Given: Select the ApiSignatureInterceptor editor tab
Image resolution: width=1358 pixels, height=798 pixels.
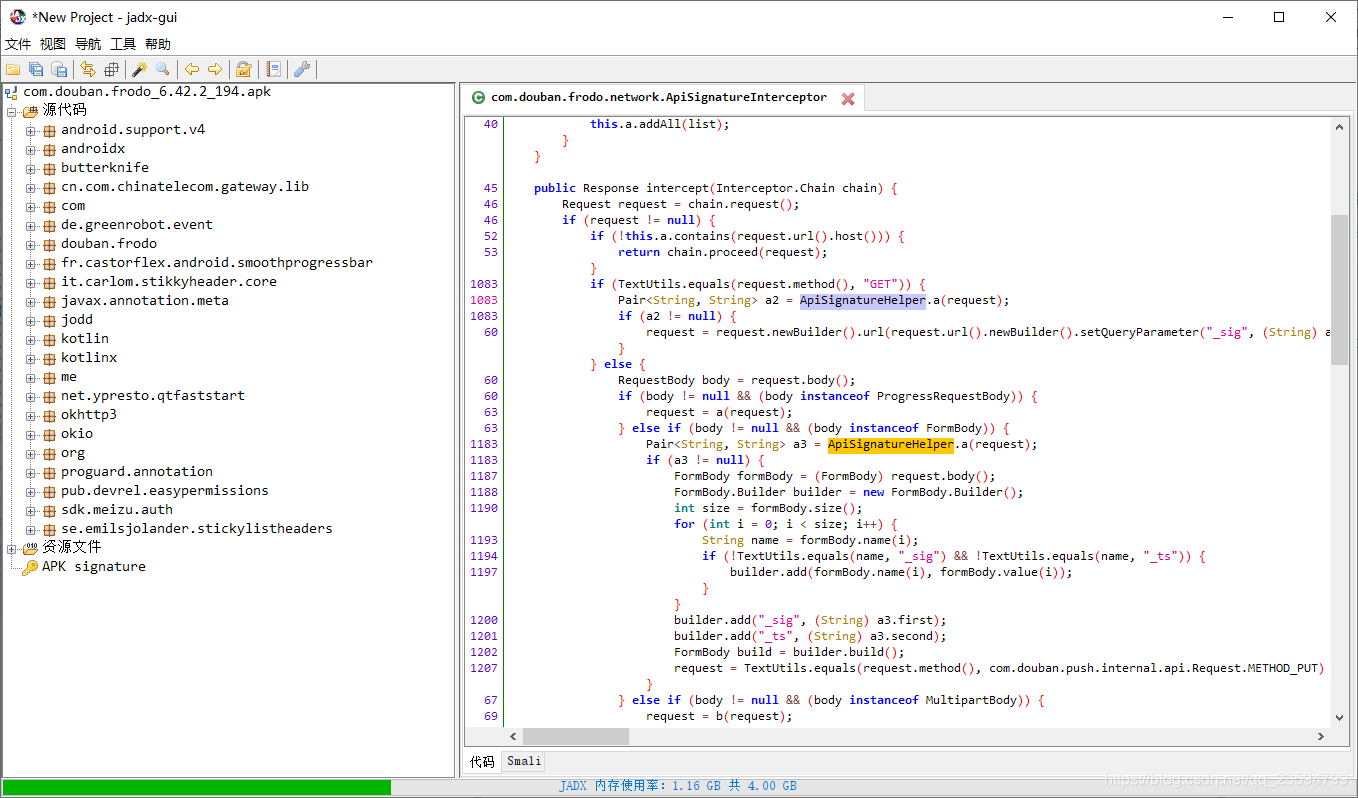Looking at the screenshot, I should point(662,97).
